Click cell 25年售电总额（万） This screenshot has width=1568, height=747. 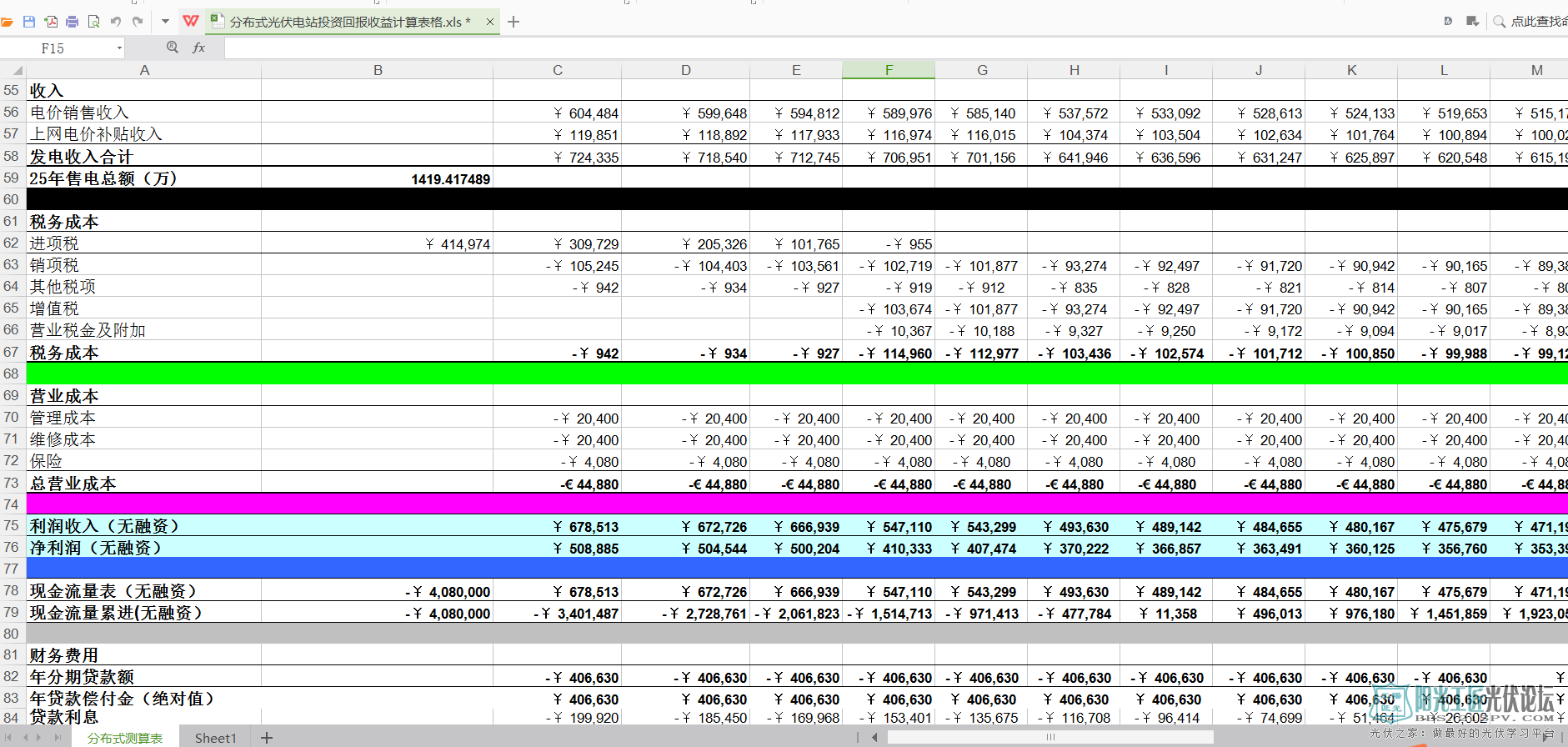point(144,178)
